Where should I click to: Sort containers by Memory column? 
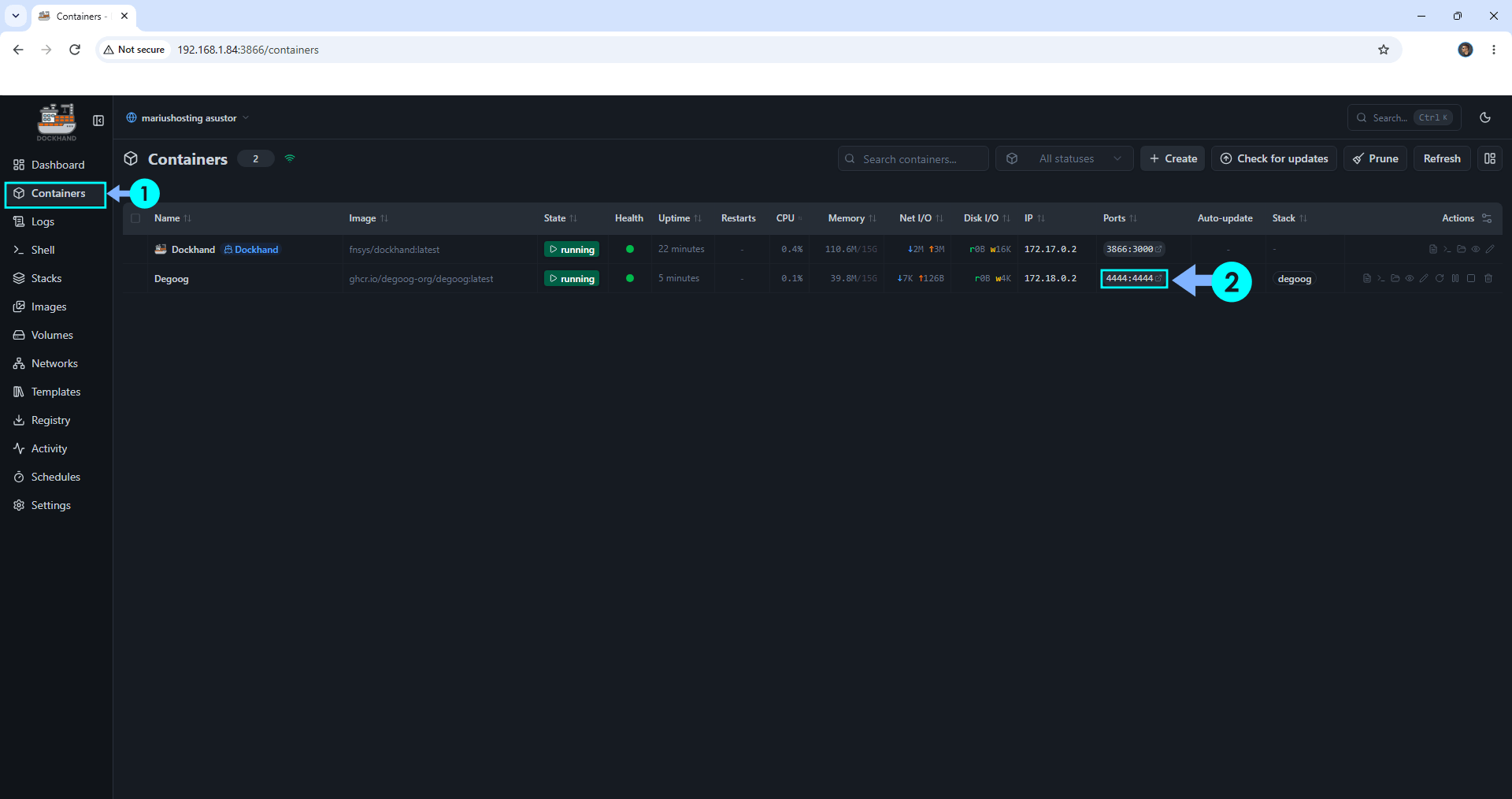tap(852, 218)
